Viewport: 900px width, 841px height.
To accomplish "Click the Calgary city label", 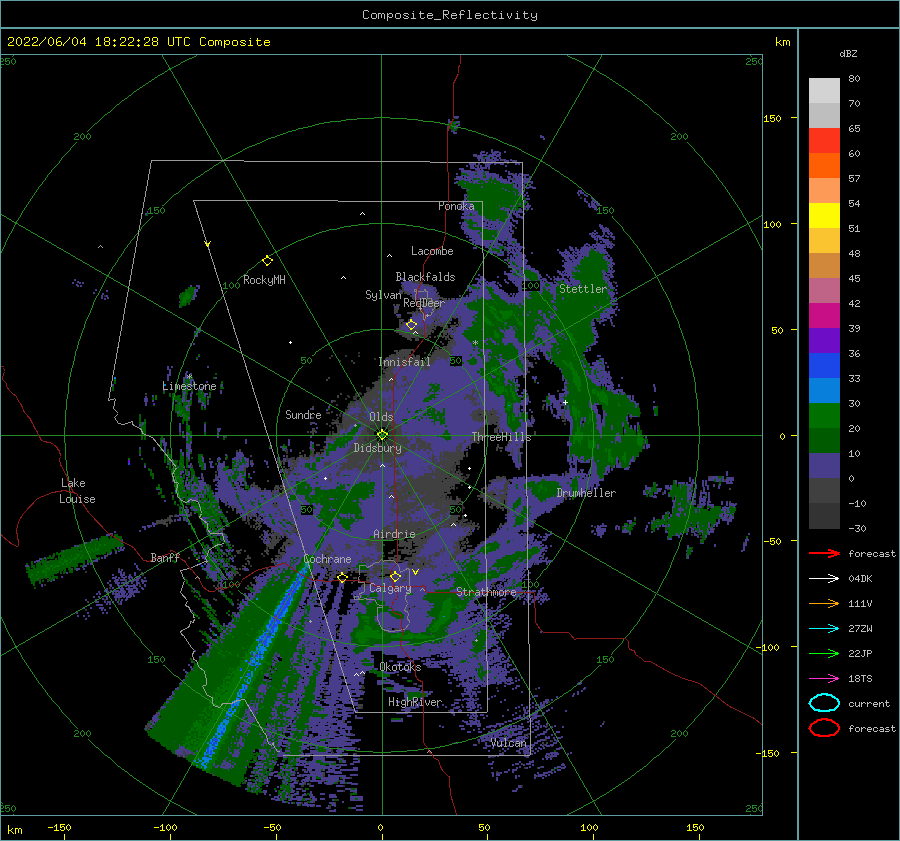I will [390, 588].
